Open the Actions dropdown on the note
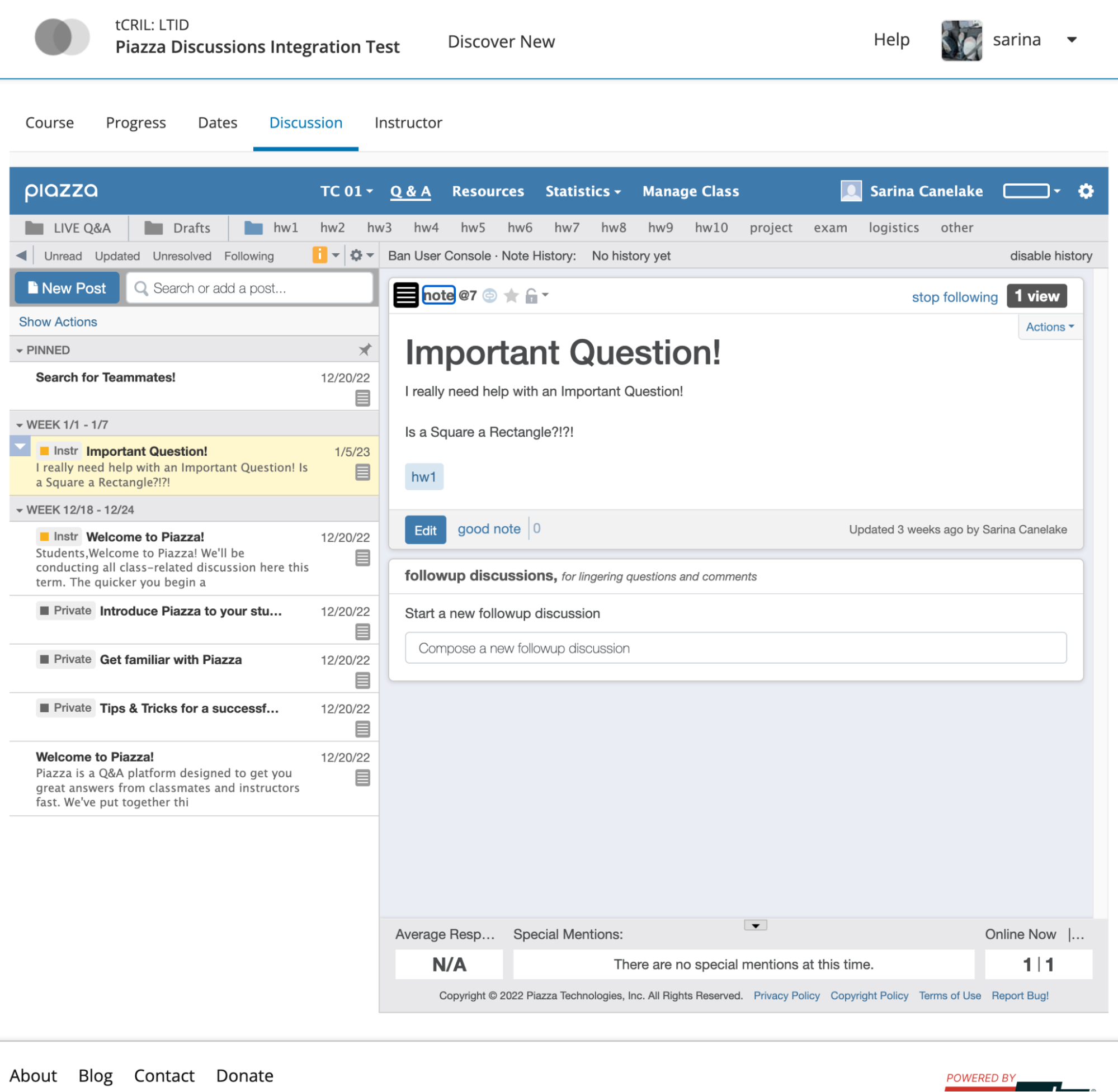 pos(1049,327)
